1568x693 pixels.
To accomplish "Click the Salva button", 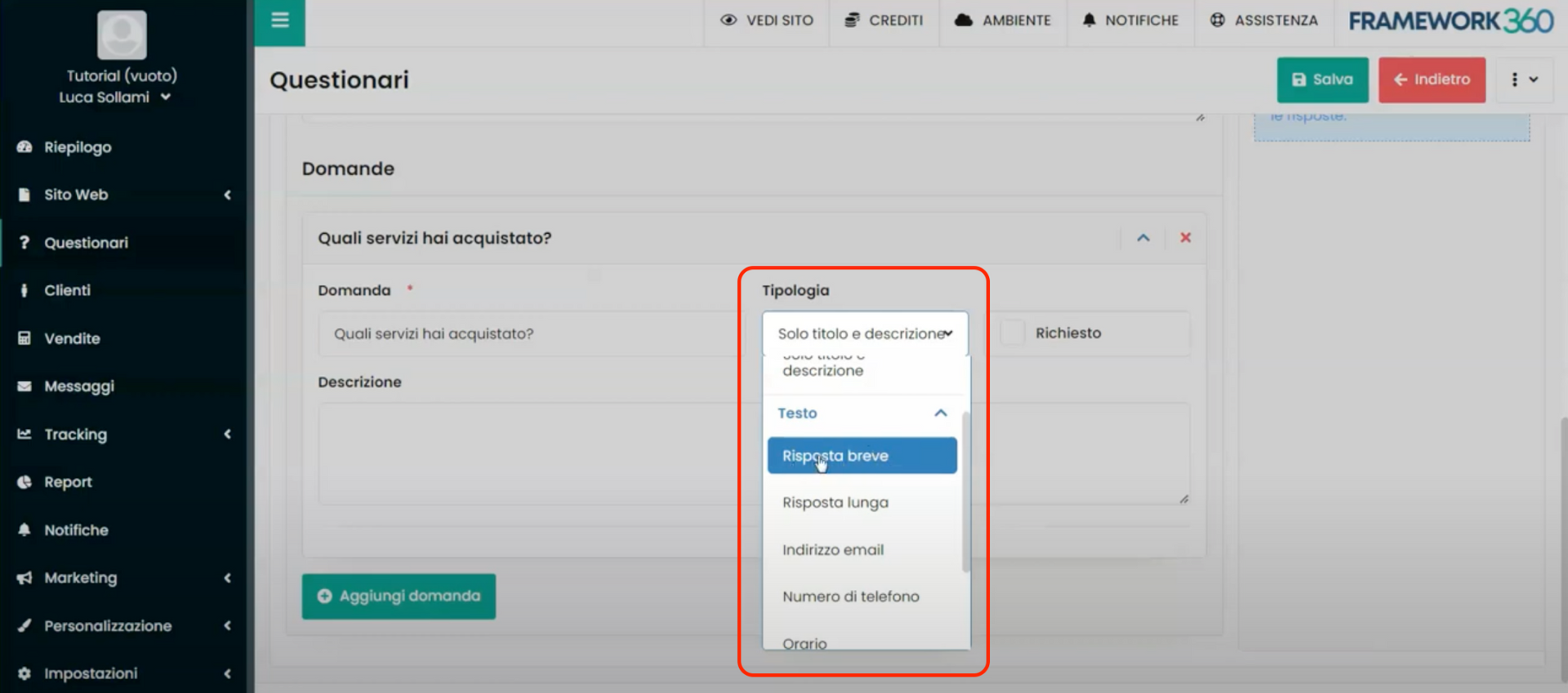I will coord(1322,80).
